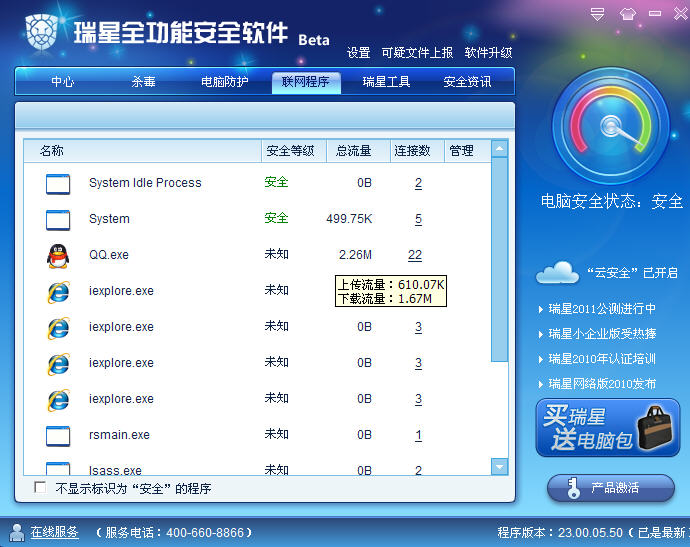Click the "云安全" 已开启 status text

[x=632, y=273]
